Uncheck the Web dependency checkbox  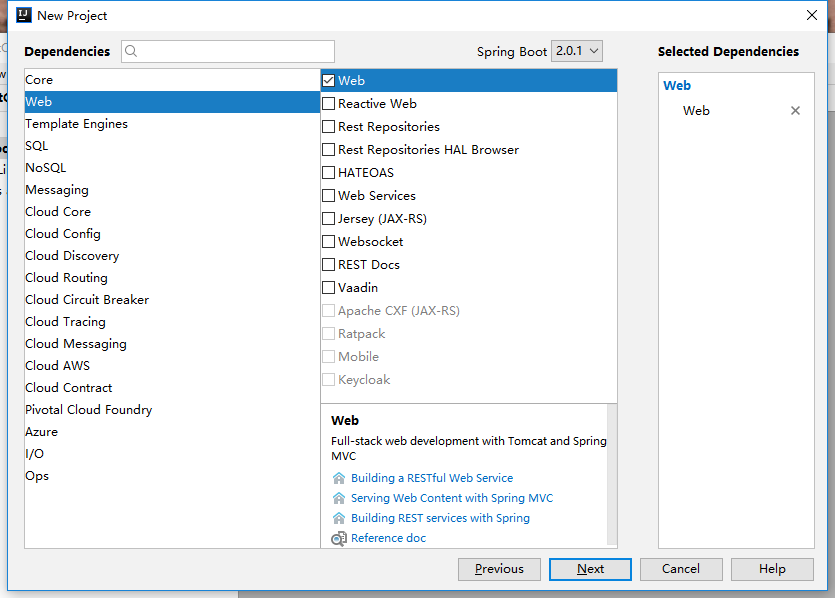329,80
